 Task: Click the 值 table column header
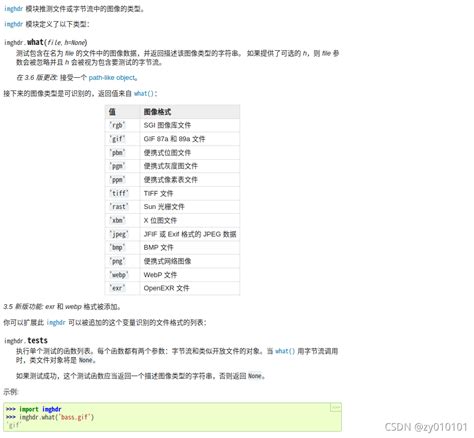122,112
